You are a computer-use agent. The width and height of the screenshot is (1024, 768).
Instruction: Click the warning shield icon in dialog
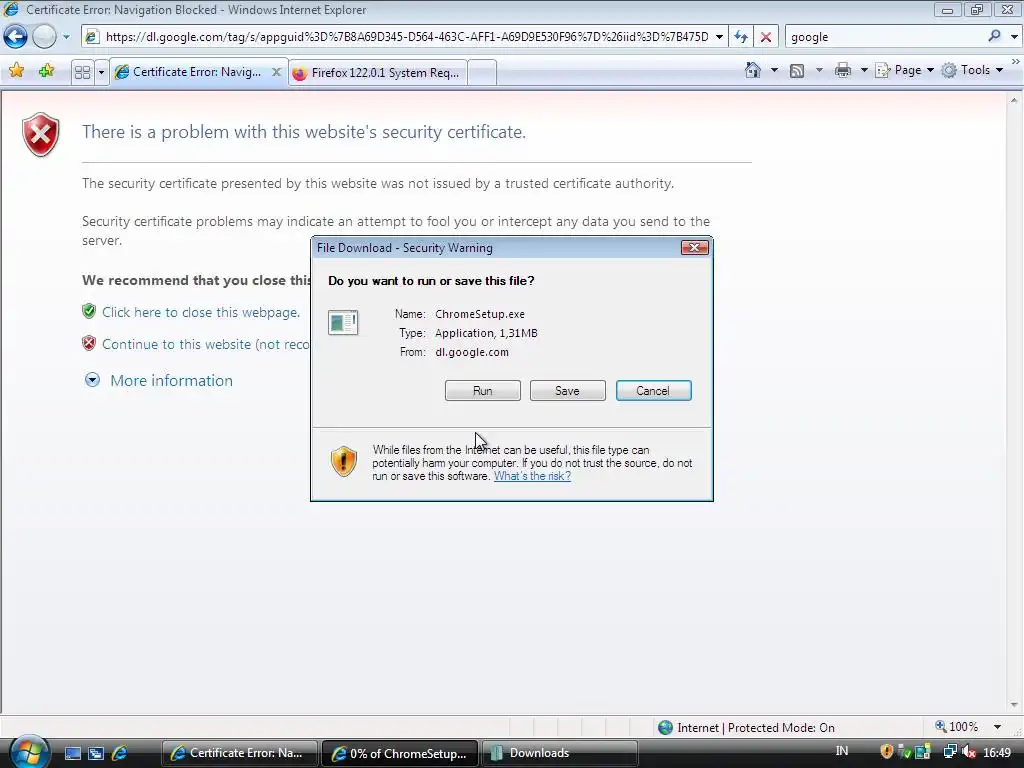coord(344,461)
